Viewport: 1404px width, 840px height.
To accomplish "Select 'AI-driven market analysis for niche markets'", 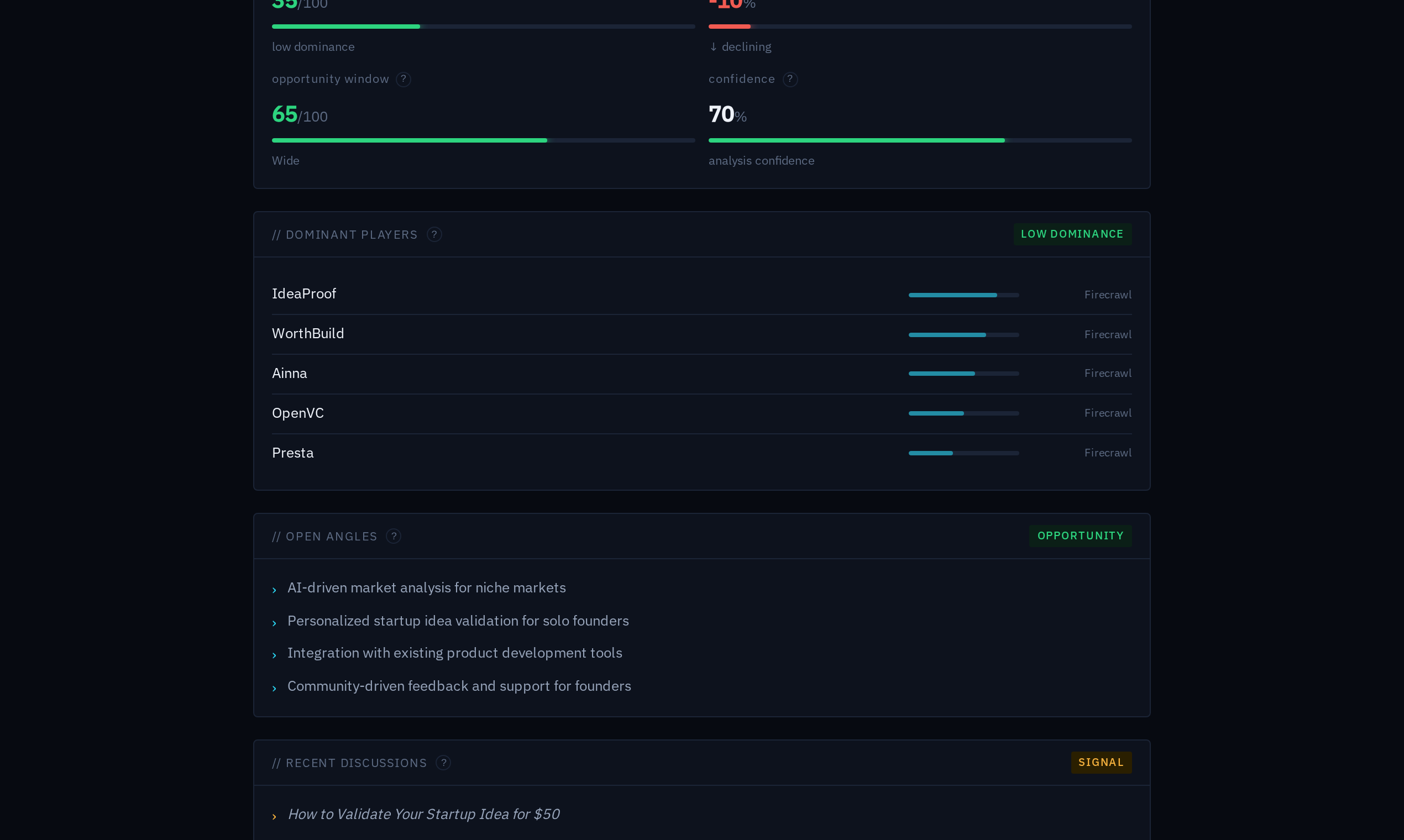I will (x=426, y=587).
